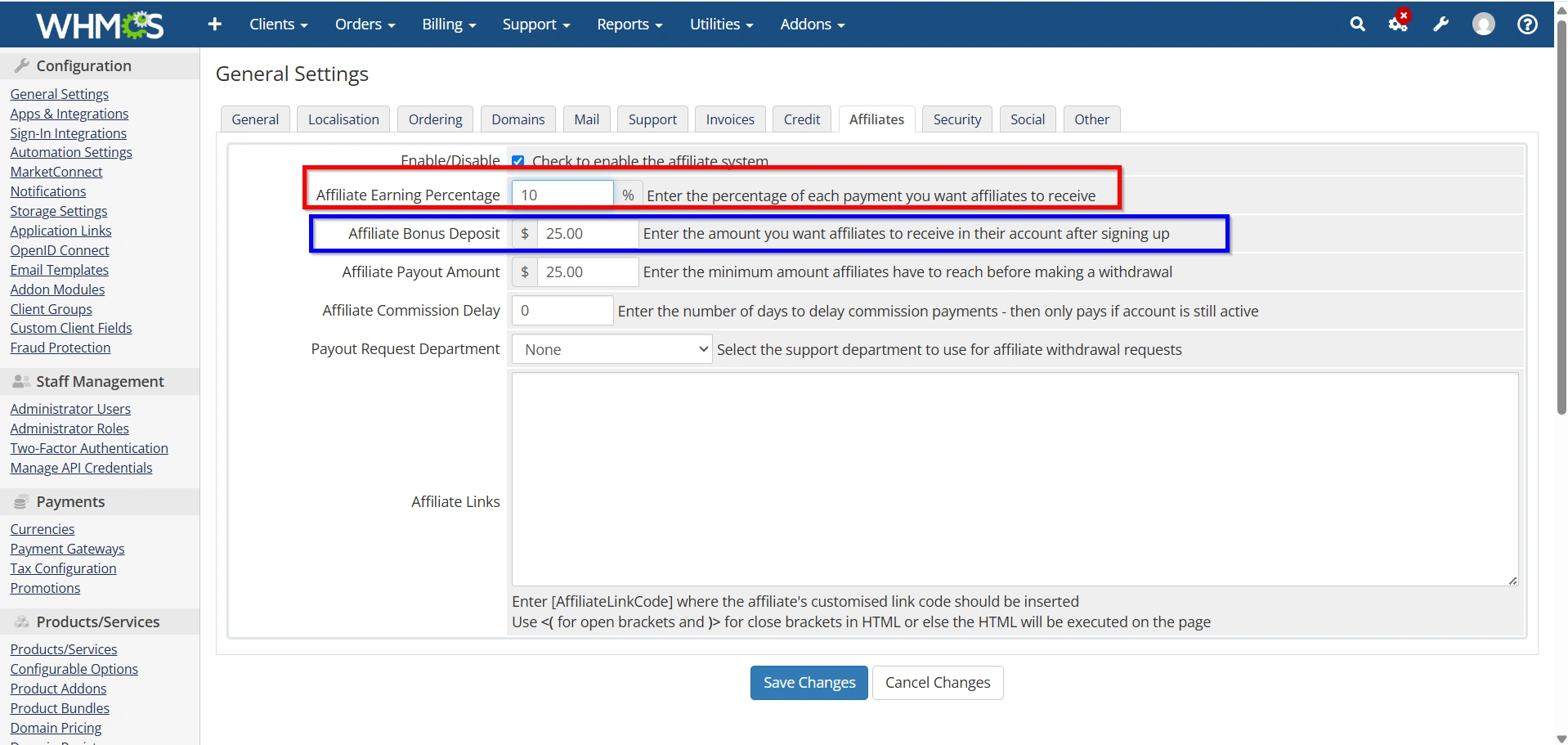Switch to the Invoices tab
1568x745 pixels.
pyautogui.click(x=730, y=119)
